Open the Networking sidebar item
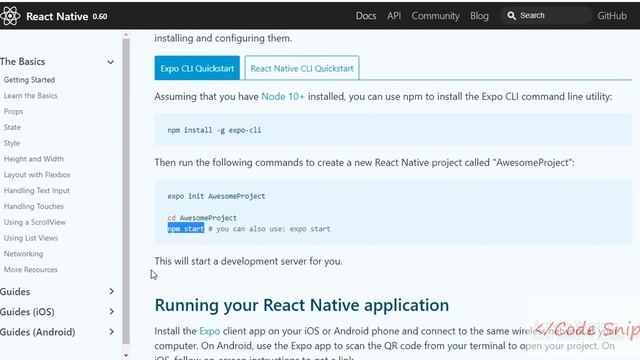The height and width of the screenshot is (360, 640). (23, 254)
